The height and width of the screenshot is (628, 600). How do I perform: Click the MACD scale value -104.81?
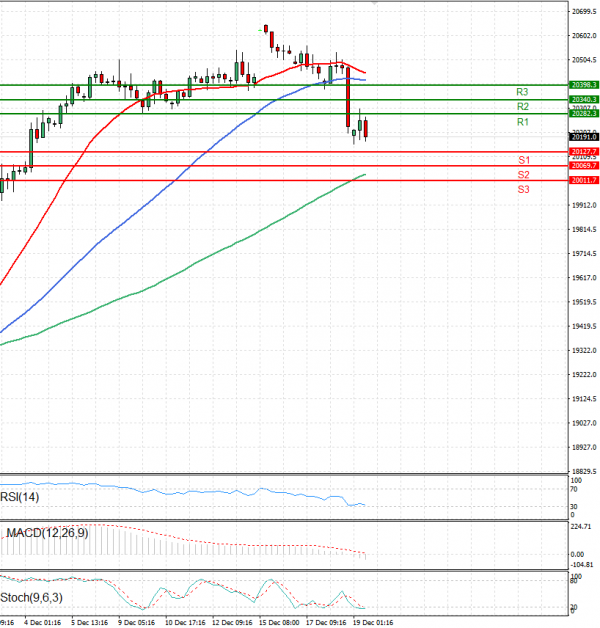[582, 564]
